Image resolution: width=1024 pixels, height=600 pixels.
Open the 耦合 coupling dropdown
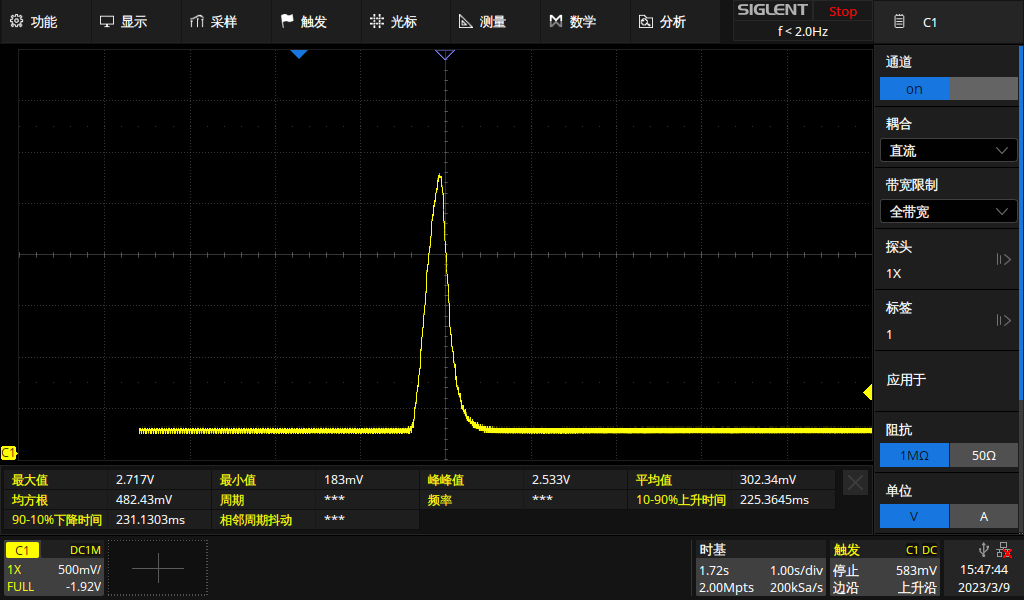[x=948, y=150]
